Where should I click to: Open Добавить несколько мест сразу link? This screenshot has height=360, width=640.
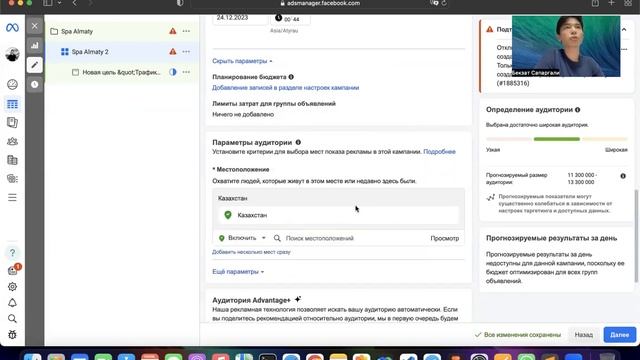click(251, 252)
